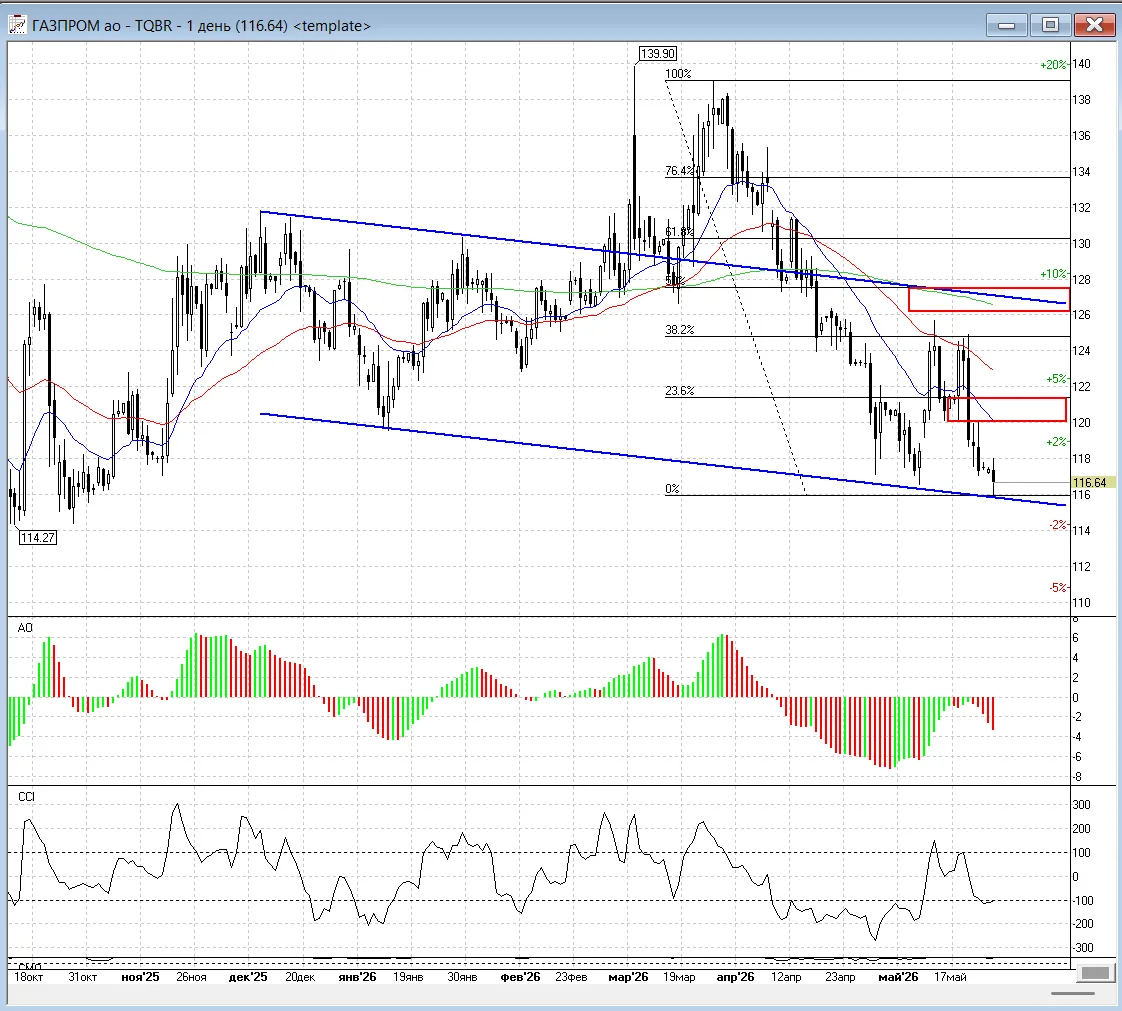Image resolution: width=1122 pixels, height=1011 pixels.
Task: Maximize the ГАЗПРОМ chart window
Action: click(1050, 25)
